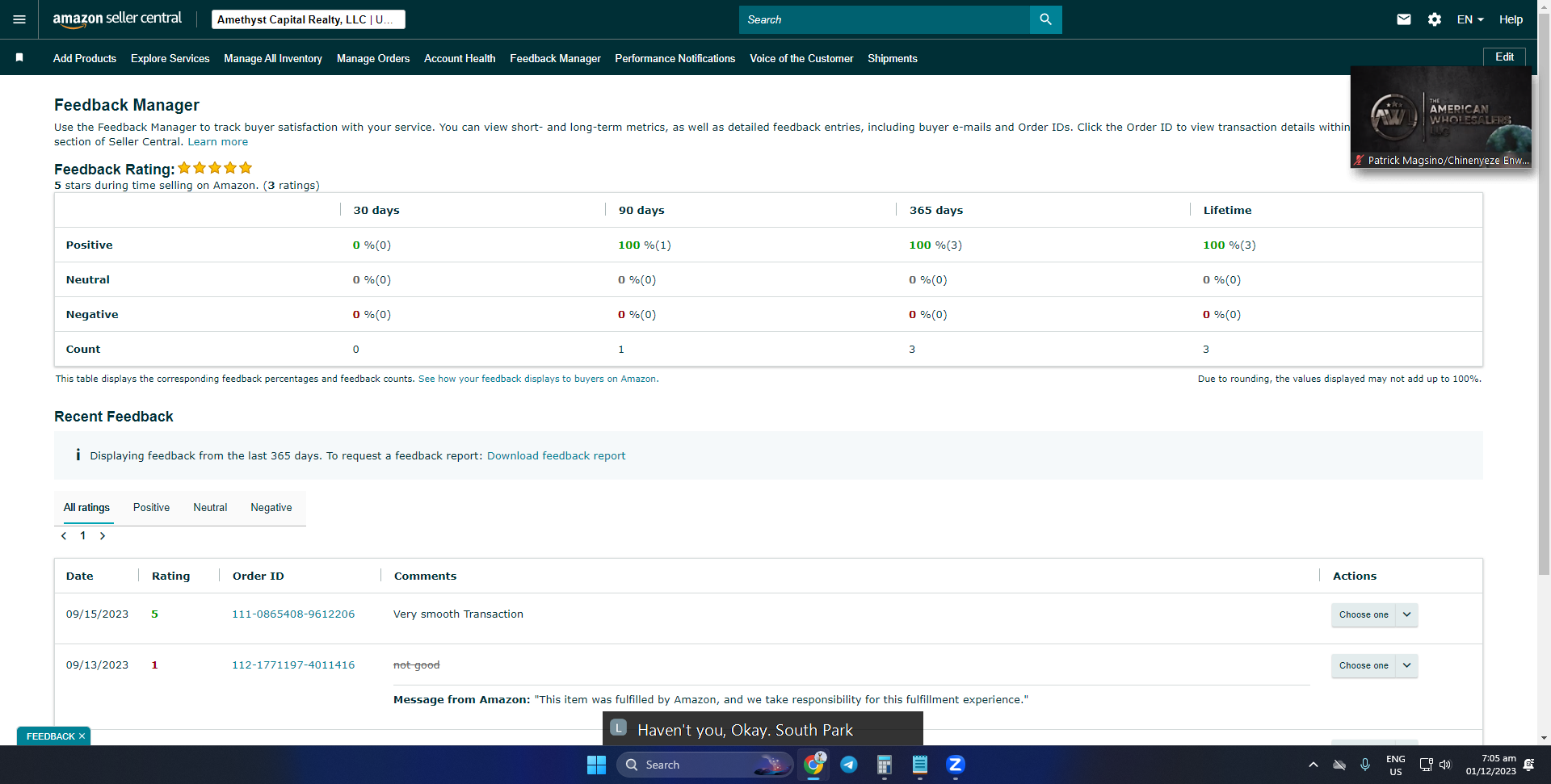Click the Edit button for bookmarks bar
The height and width of the screenshot is (784, 1551).
point(1504,57)
